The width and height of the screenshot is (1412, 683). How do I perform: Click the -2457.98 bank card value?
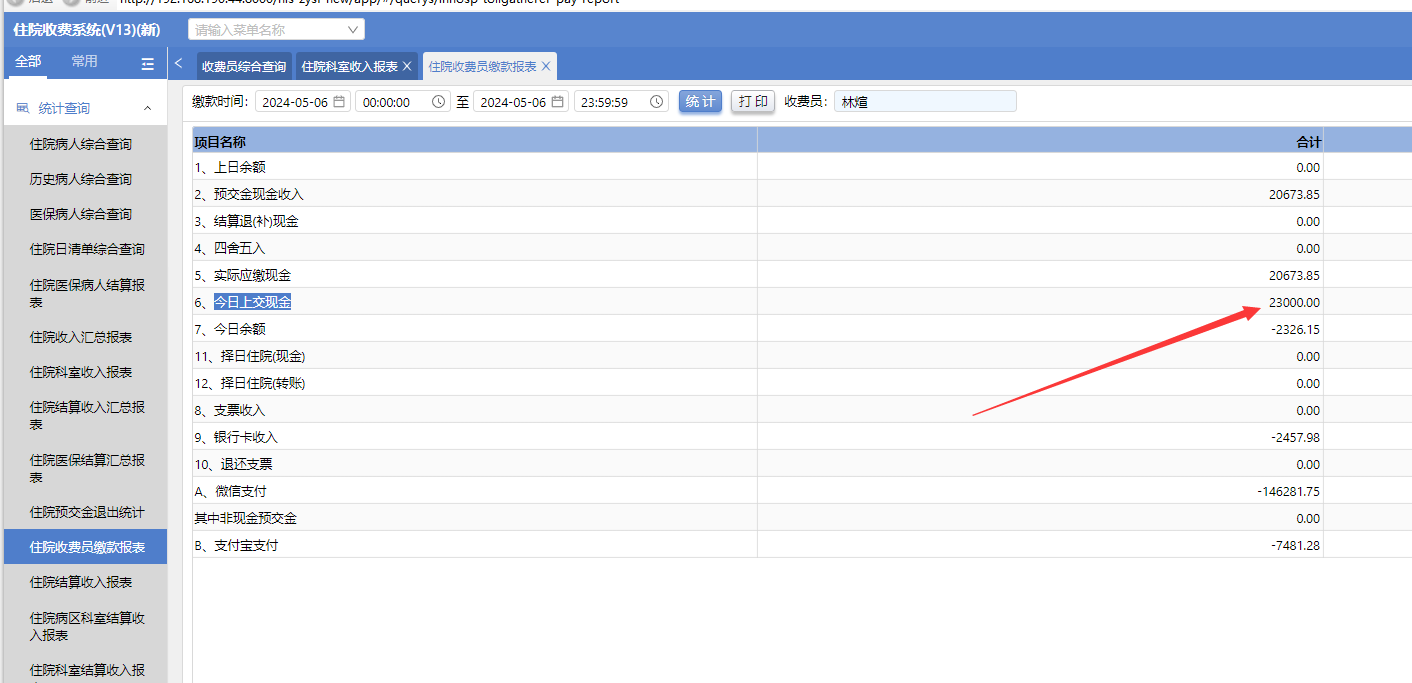click(1296, 437)
